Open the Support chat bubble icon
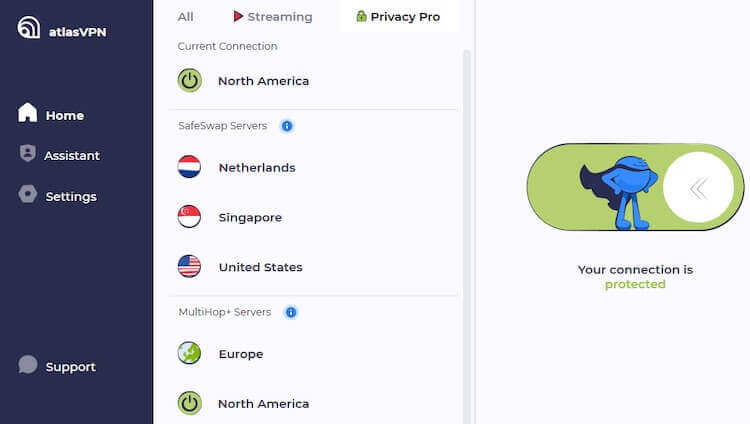The width and height of the screenshot is (750, 424). tap(28, 364)
